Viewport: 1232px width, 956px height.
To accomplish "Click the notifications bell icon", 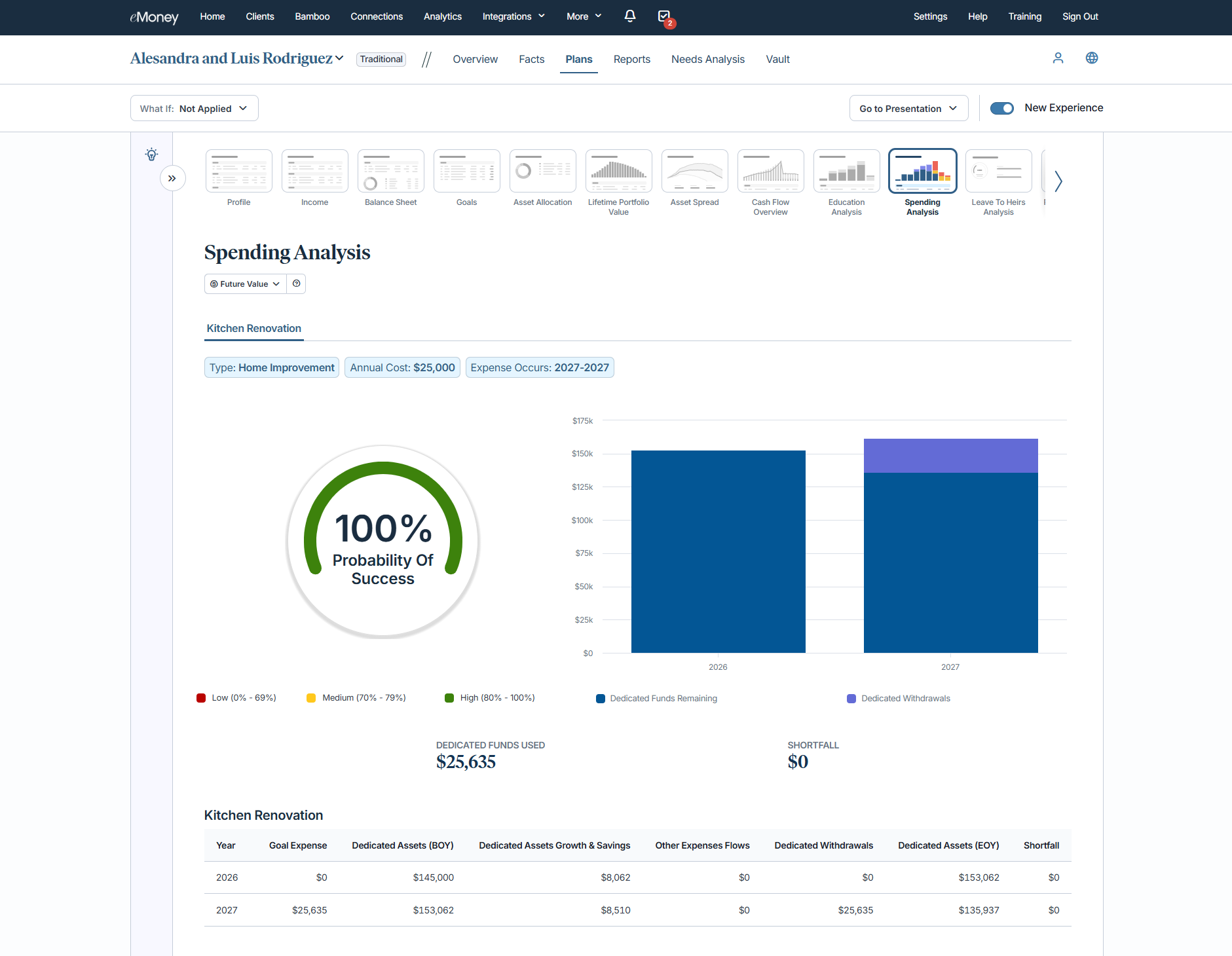I will 629,16.
